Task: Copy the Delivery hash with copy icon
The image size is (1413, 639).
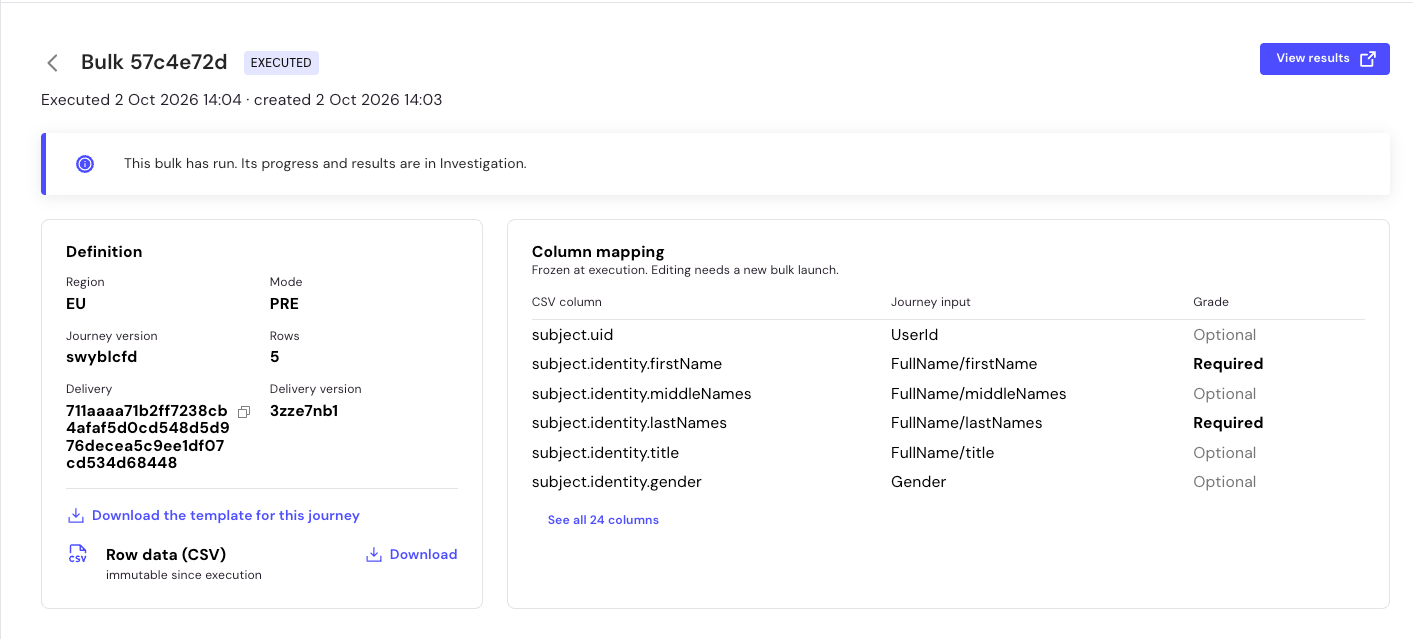Action: (244, 412)
